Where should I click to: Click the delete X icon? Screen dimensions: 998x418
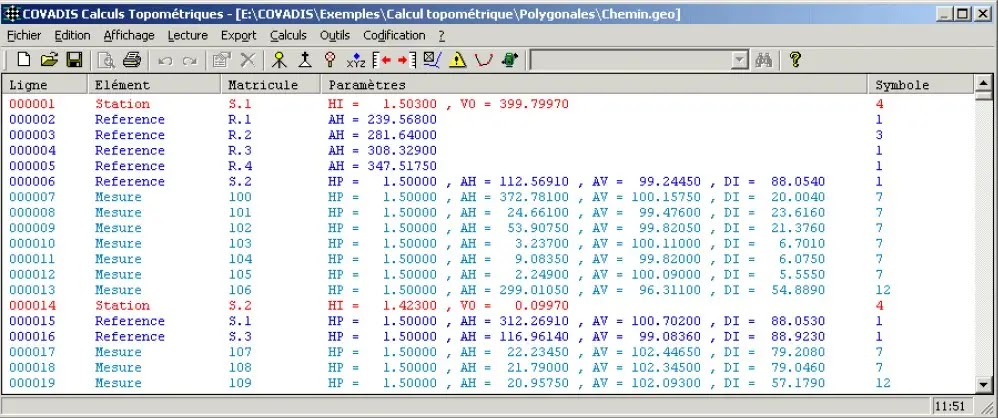coord(247,60)
